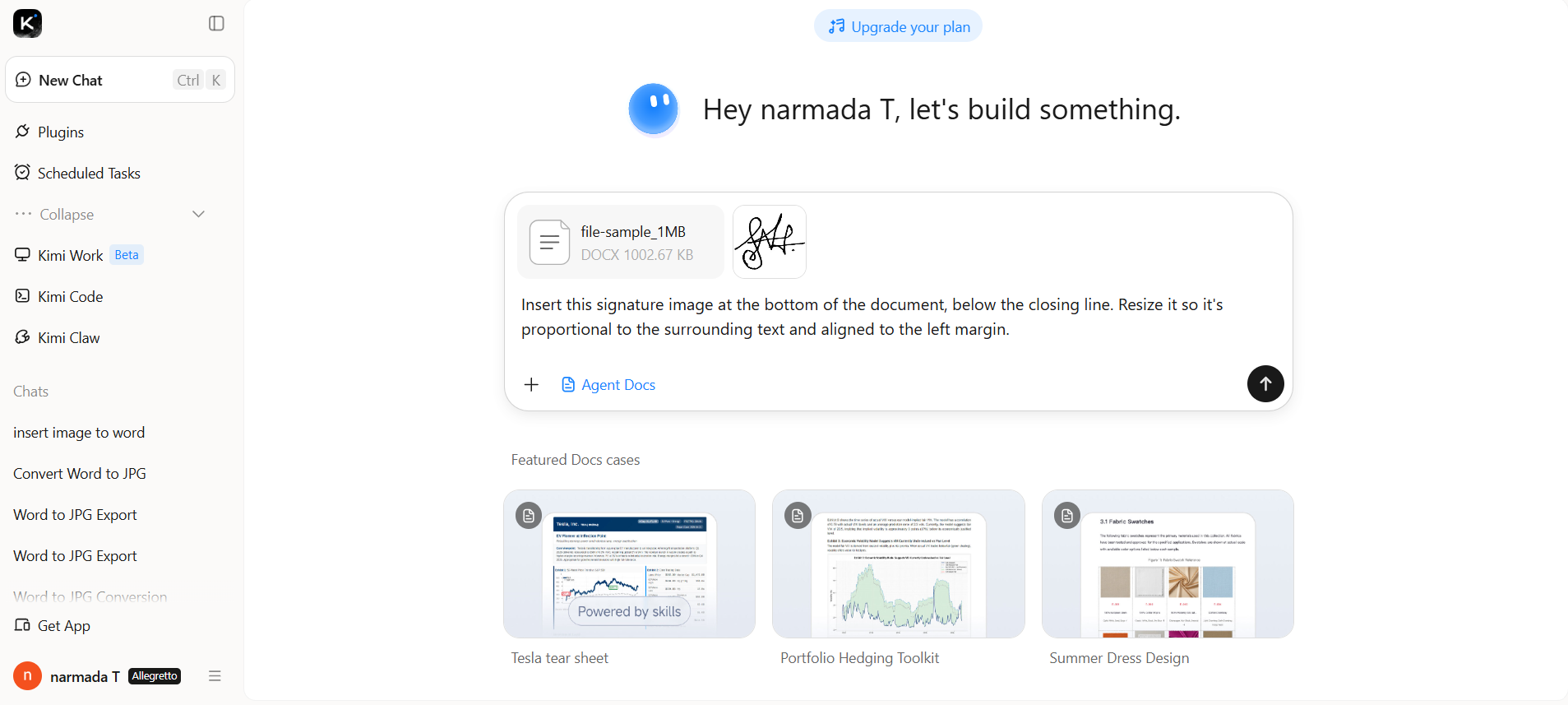Click the plus attachment button
The width and height of the screenshot is (1568, 705).
coord(531,385)
